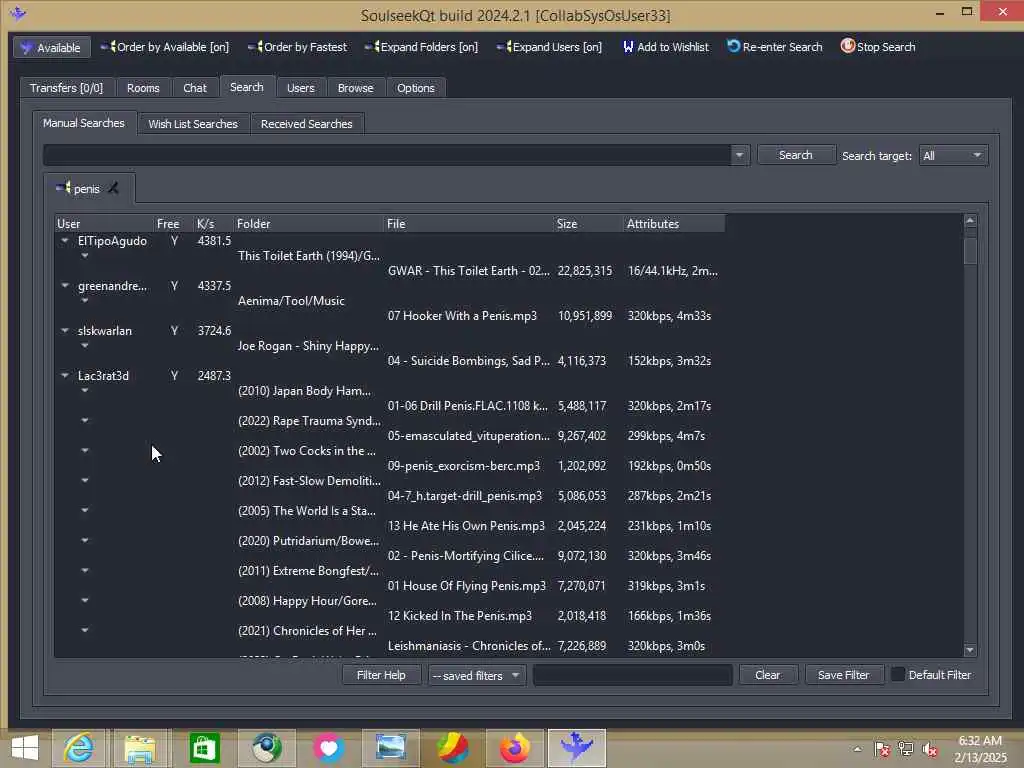This screenshot has height=768, width=1024.
Task: Collapse This Toilet Earth (1994) folder
Action: tap(85, 255)
